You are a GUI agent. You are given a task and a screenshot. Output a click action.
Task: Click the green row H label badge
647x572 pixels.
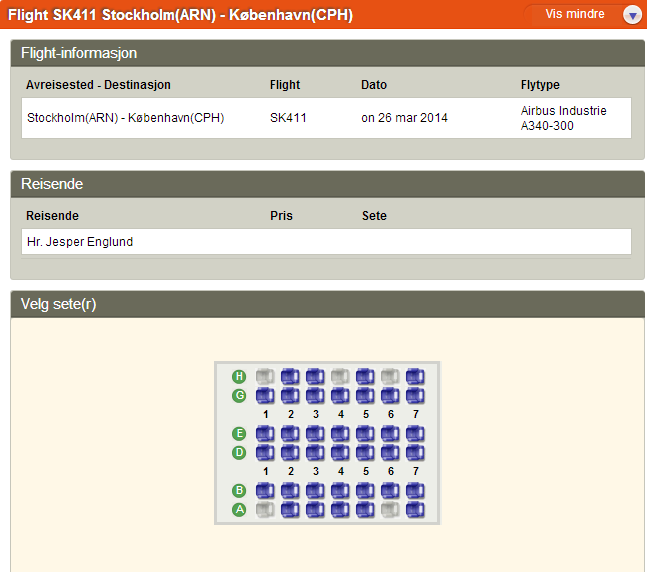[239, 377]
